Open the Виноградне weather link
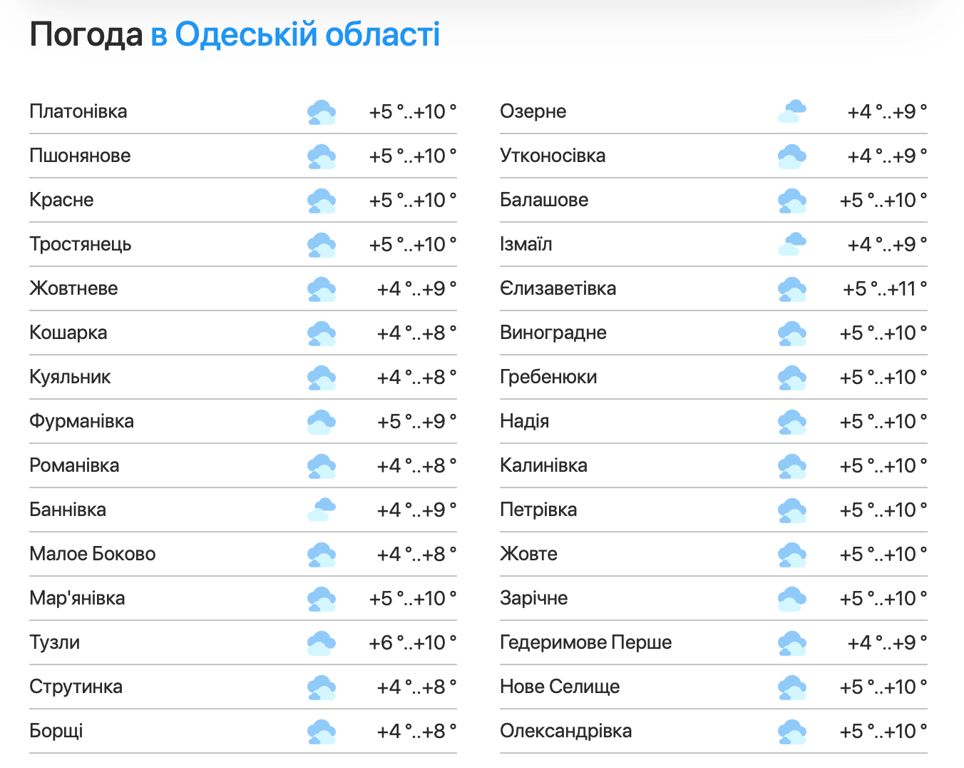Viewport: 964px width, 768px height. pyautogui.click(x=553, y=333)
